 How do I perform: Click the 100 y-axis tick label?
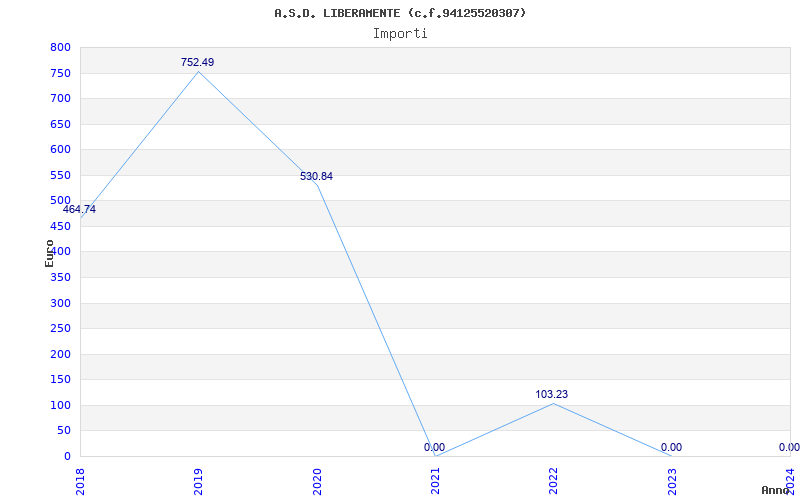60,406
